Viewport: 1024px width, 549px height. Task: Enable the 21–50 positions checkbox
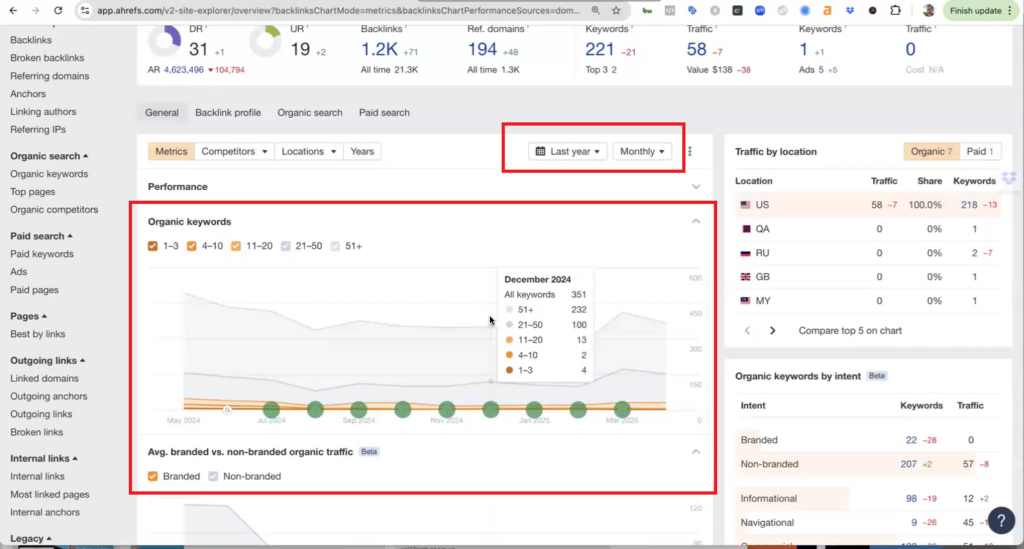coord(285,246)
